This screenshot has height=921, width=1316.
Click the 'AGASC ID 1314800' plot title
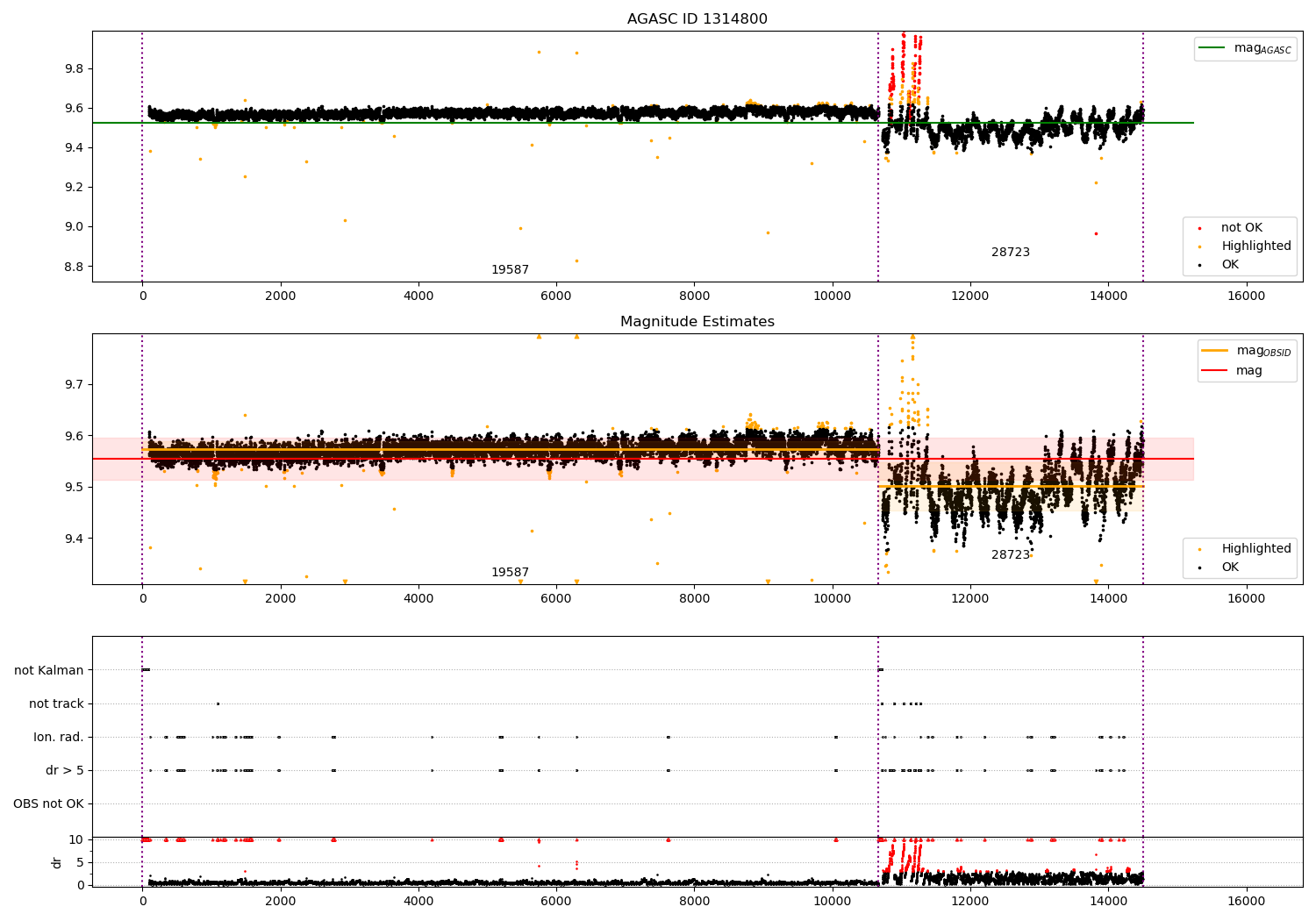pos(697,19)
